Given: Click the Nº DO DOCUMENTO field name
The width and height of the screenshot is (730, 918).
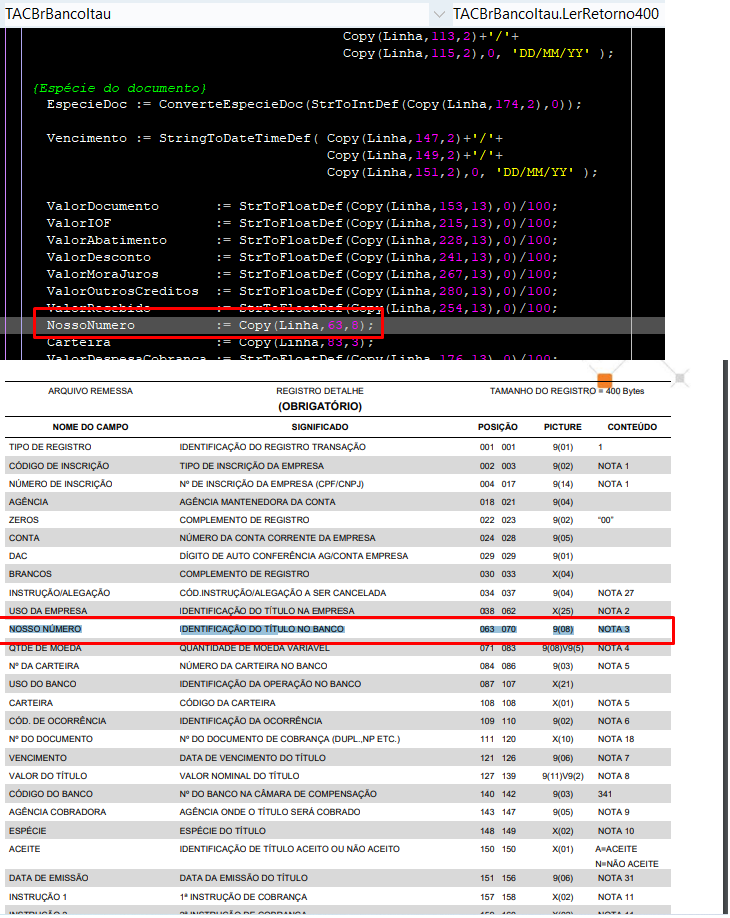Looking at the screenshot, I should click(50, 739).
